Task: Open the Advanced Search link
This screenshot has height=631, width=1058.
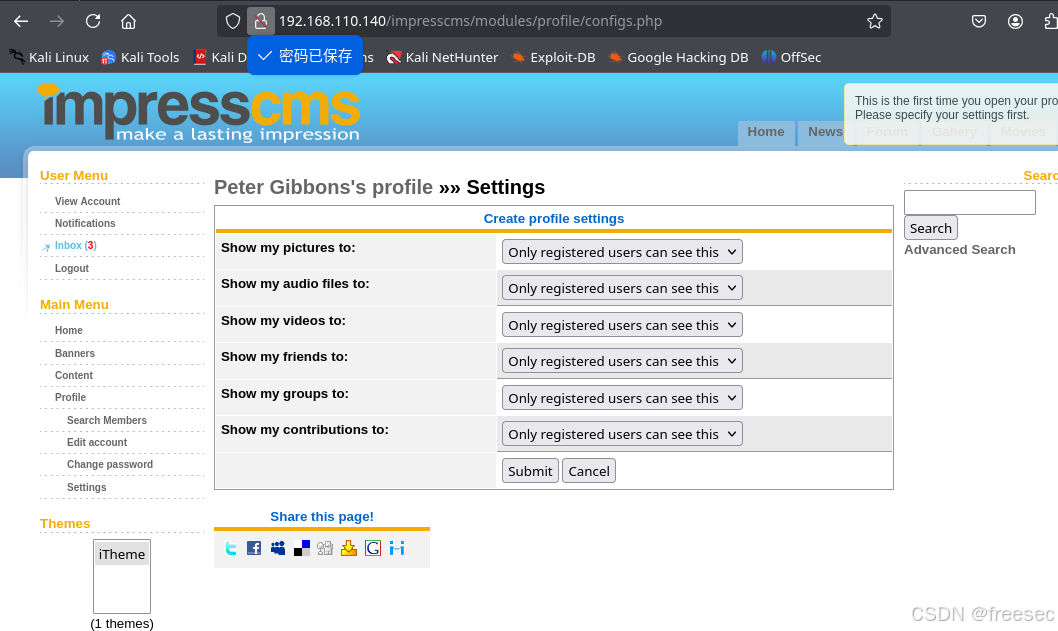Action: pyautogui.click(x=959, y=250)
